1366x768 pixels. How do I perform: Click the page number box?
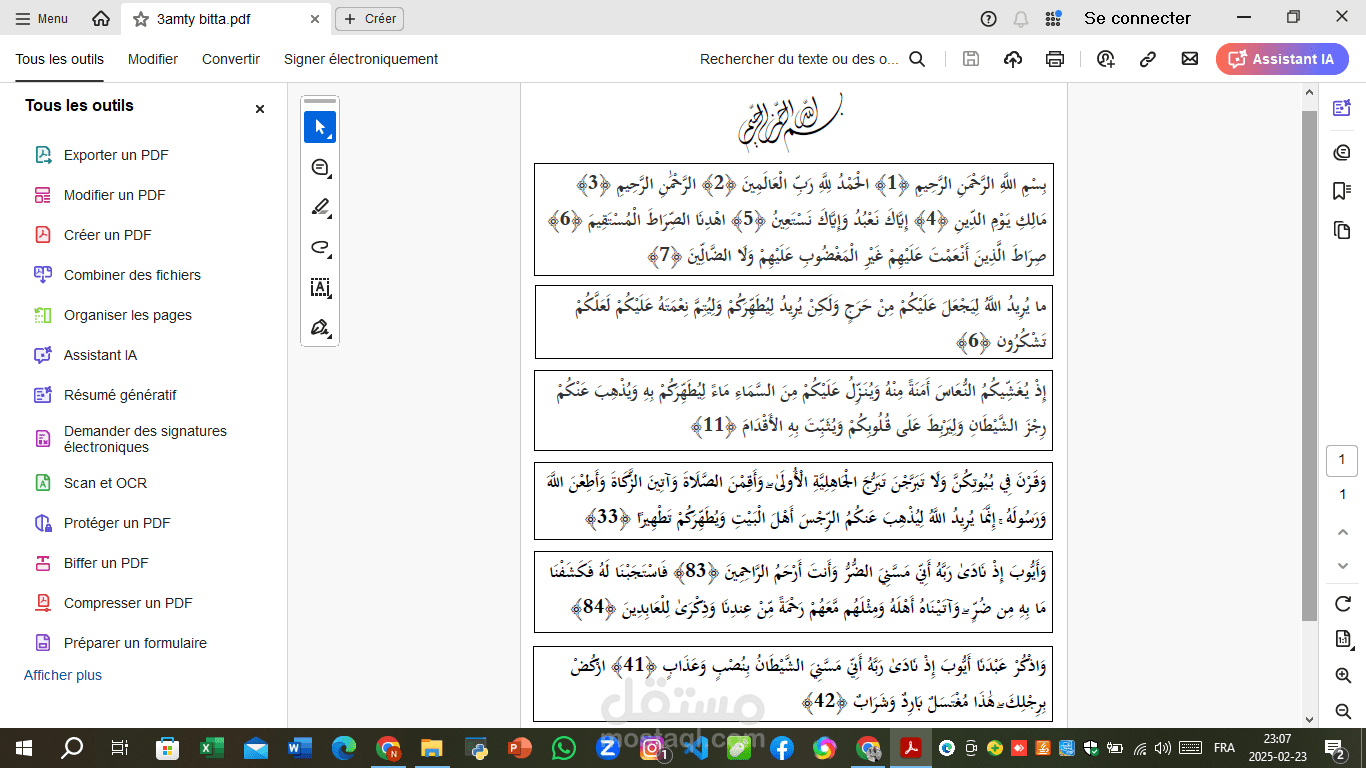coord(1342,461)
